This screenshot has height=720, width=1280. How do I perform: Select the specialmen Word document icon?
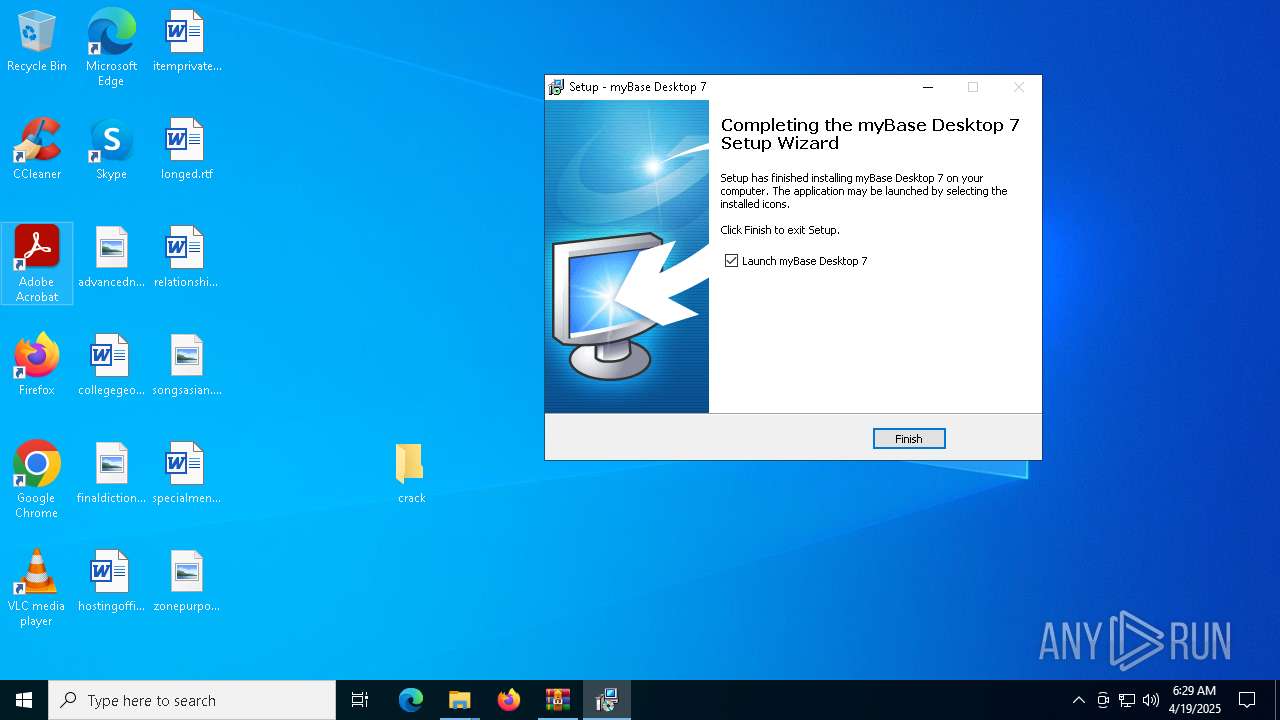click(x=187, y=473)
